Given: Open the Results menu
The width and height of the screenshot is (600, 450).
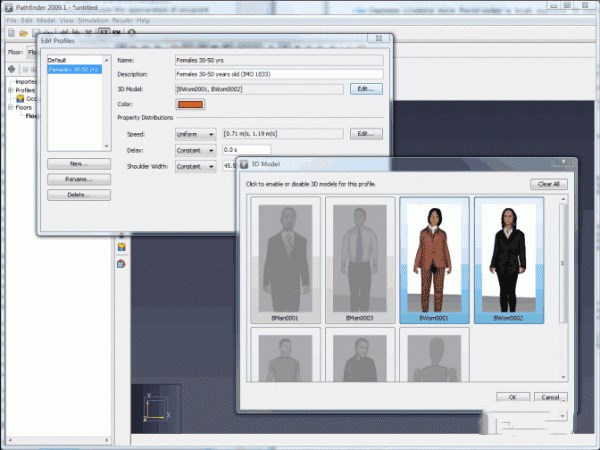Looking at the screenshot, I should (x=123, y=20).
